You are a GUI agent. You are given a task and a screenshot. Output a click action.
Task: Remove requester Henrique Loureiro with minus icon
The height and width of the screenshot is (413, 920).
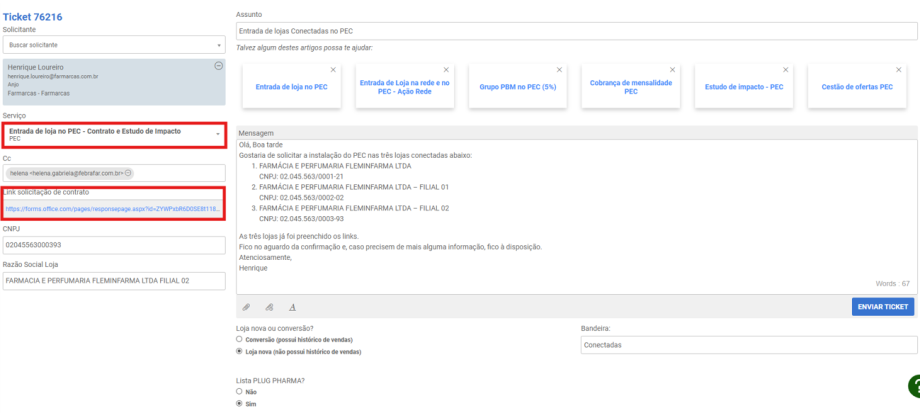[218, 66]
